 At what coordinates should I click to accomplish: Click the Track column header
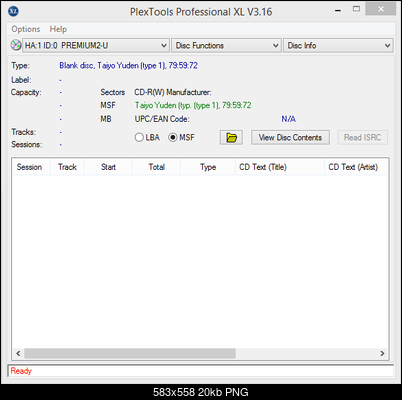click(x=67, y=167)
